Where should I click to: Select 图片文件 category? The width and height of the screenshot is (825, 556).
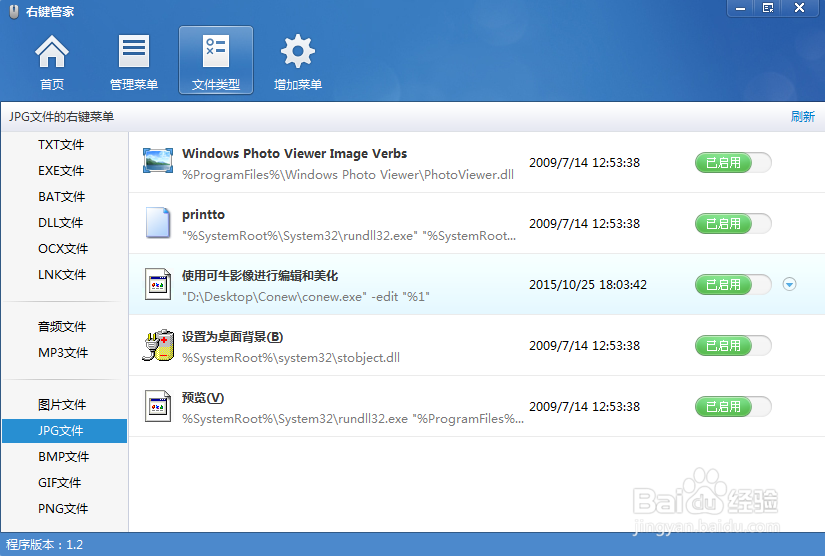pyautogui.click(x=62, y=405)
